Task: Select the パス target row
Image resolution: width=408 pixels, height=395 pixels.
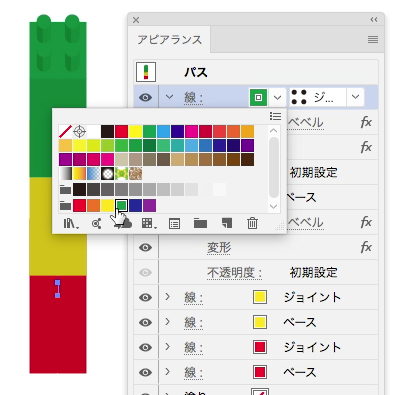Action: [x=256, y=72]
